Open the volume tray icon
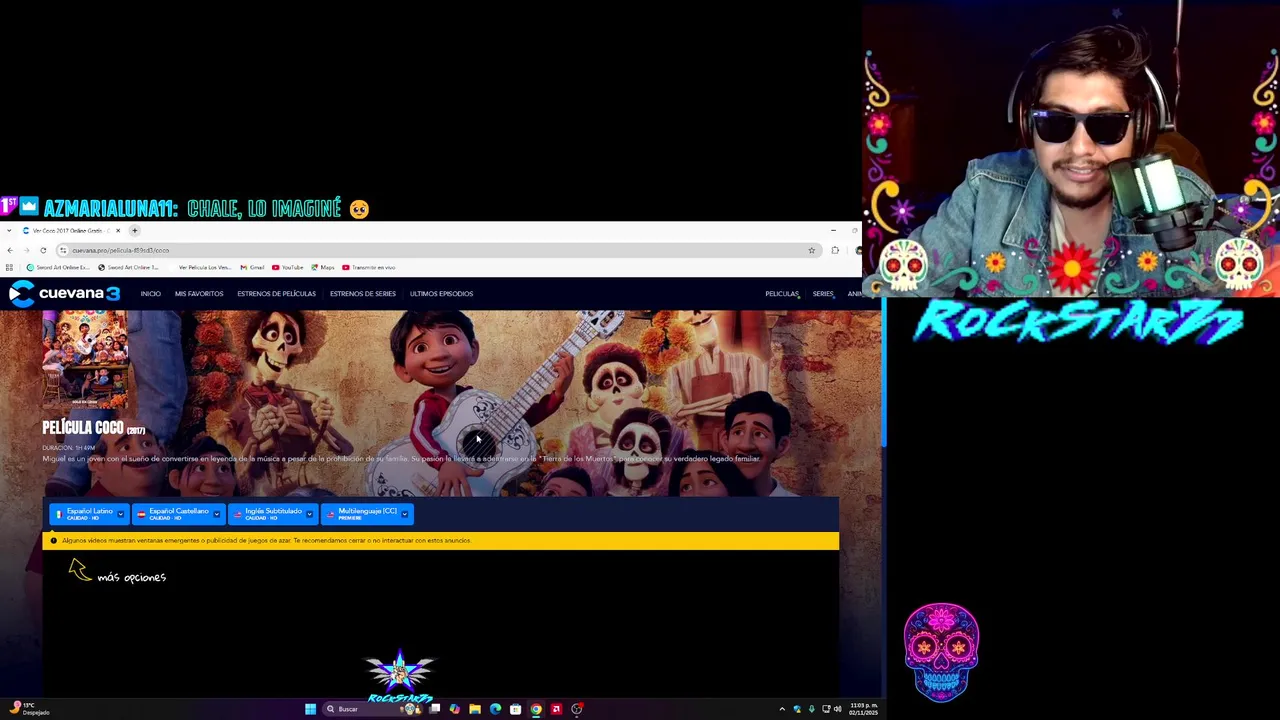The width and height of the screenshot is (1280, 720). click(x=838, y=709)
